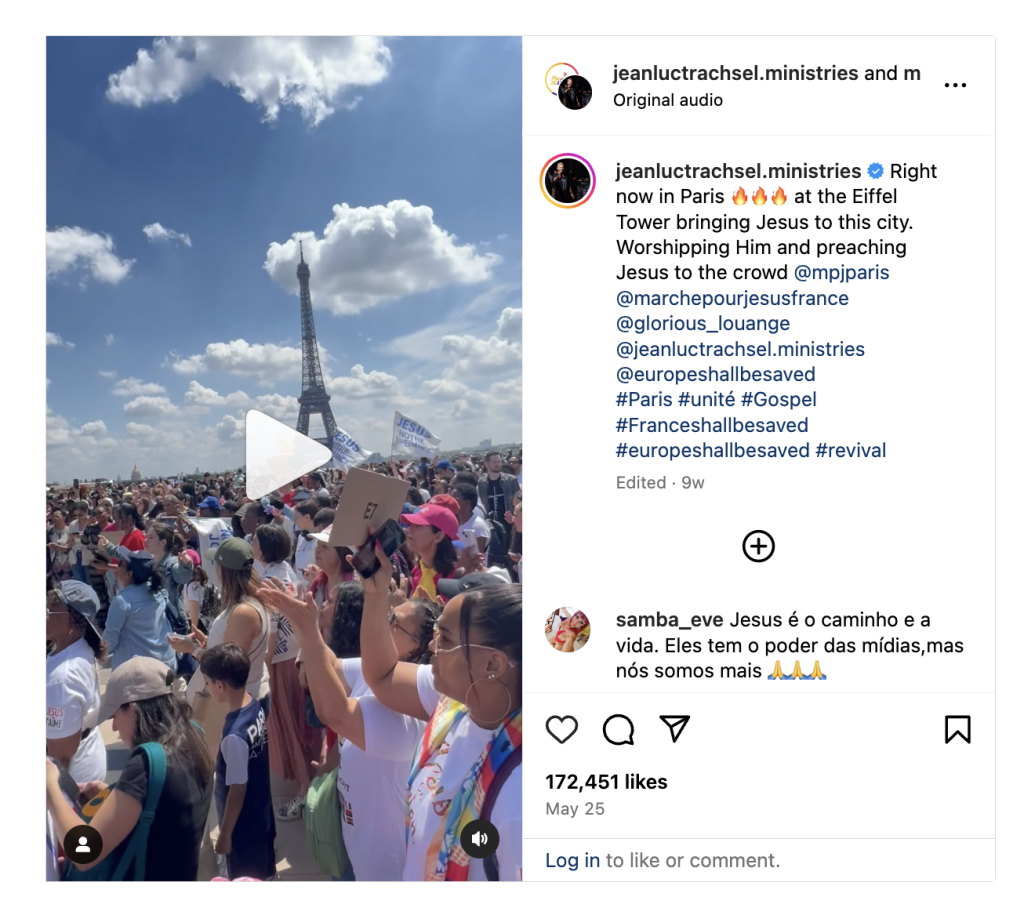Open the three-dot more options menu
The image size is (1024, 904).
coord(955,85)
